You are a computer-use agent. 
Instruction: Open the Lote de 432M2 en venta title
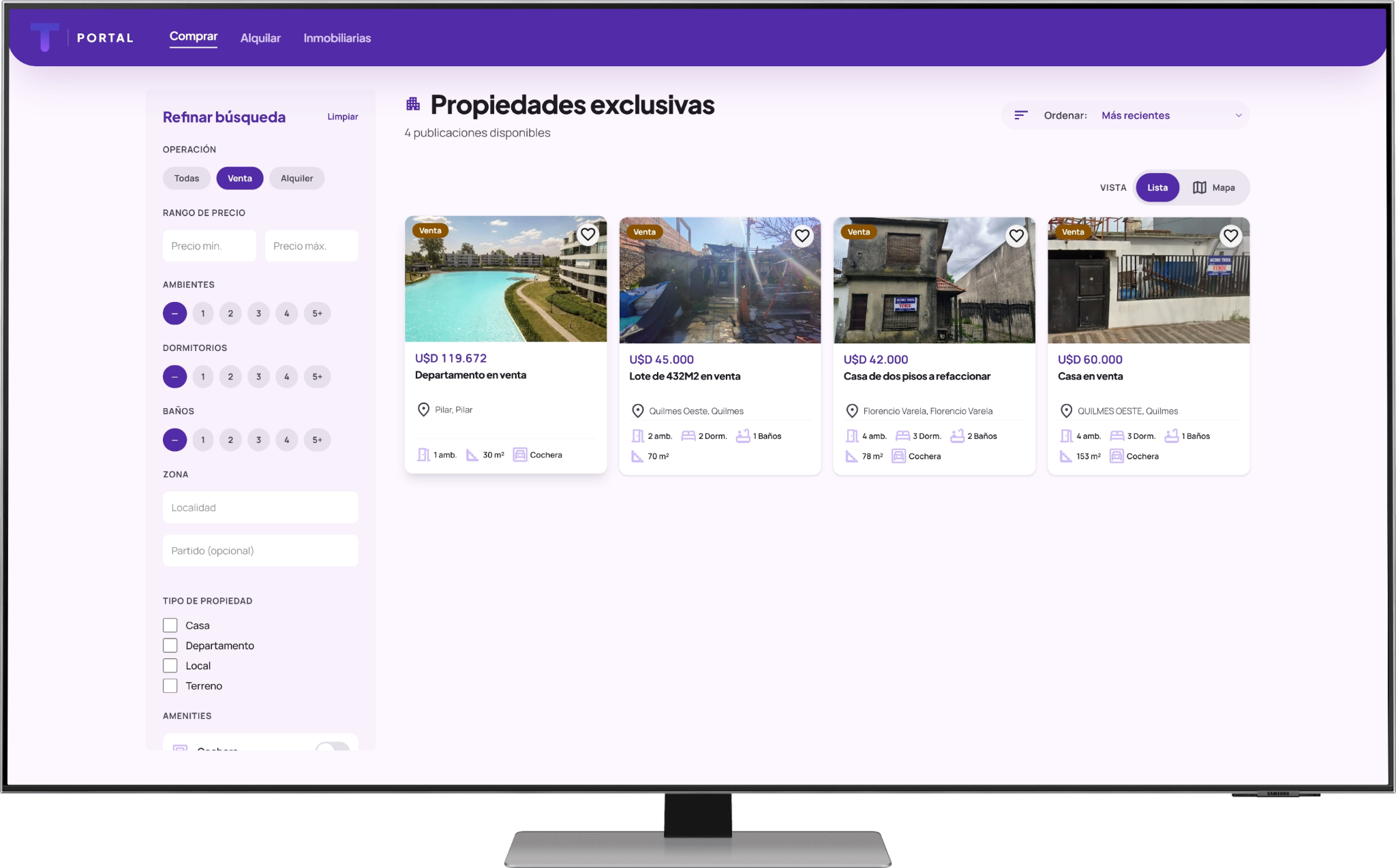(x=684, y=376)
